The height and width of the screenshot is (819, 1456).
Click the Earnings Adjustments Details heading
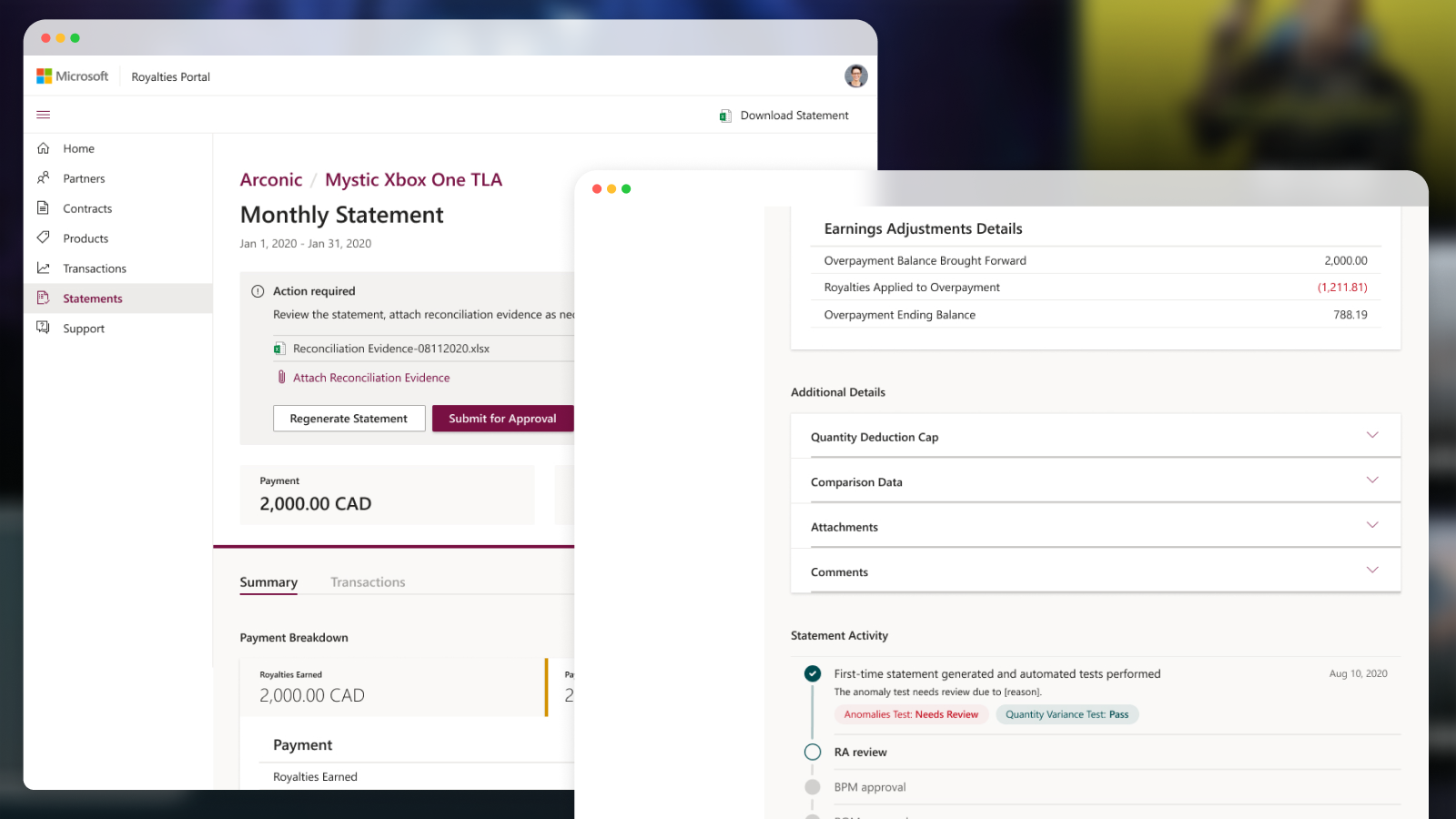click(x=923, y=229)
